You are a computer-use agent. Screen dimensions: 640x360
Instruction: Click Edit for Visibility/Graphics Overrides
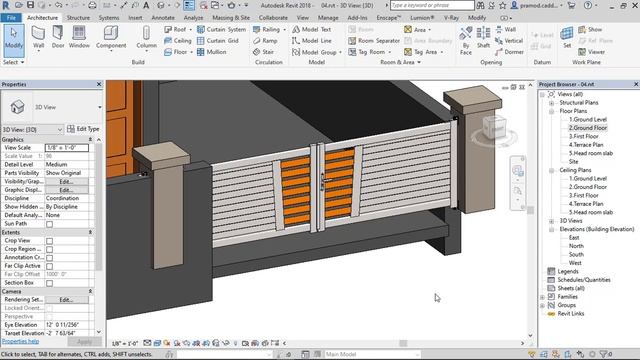(x=67, y=182)
